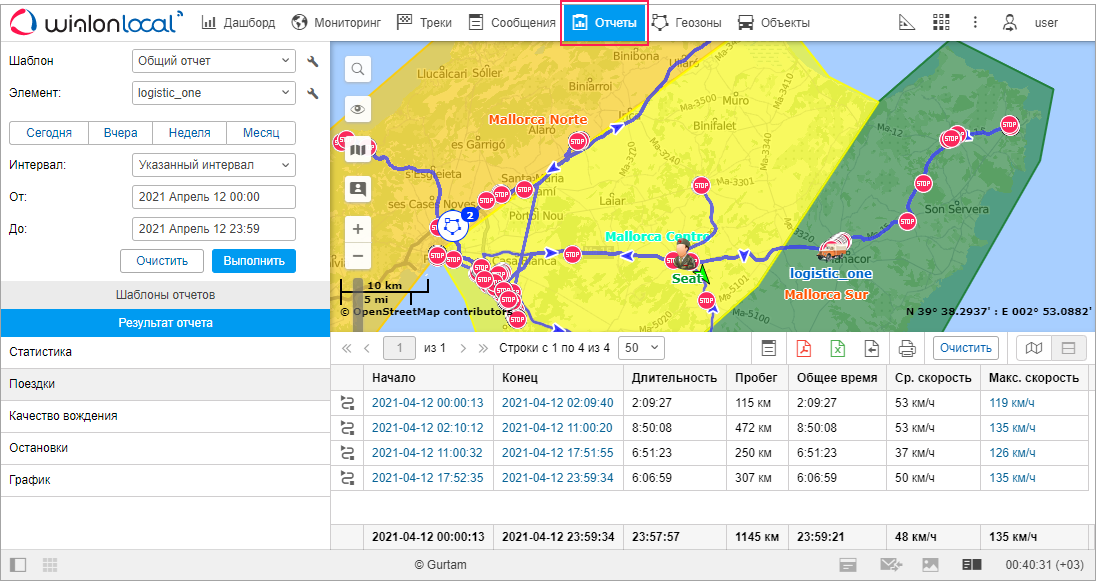Screen dimensions: 1096x581
Task: Open the Геозоны tab
Action: (x=686, y=22)
